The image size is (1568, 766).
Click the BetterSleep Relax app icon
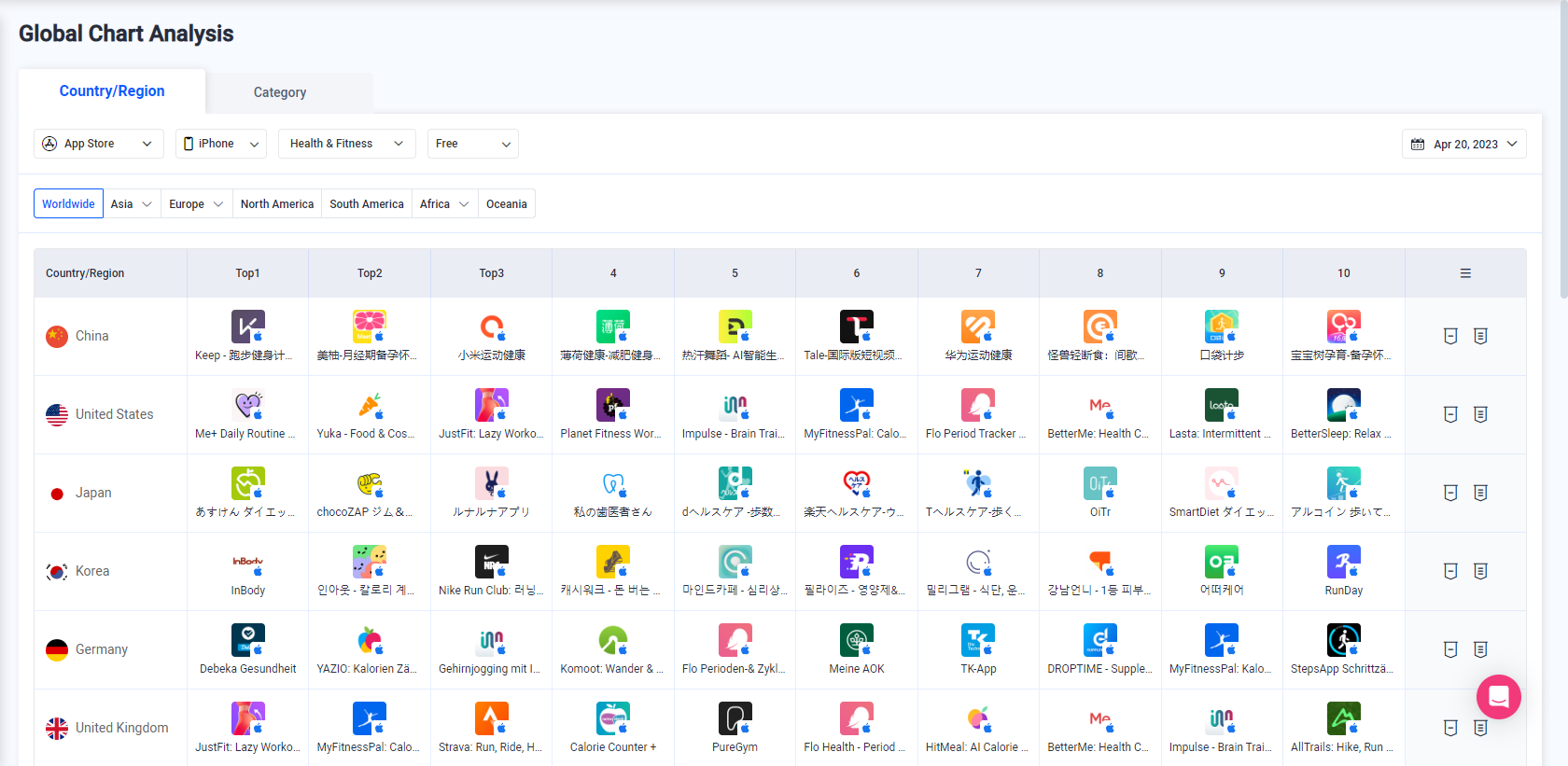pos(1344,405)
